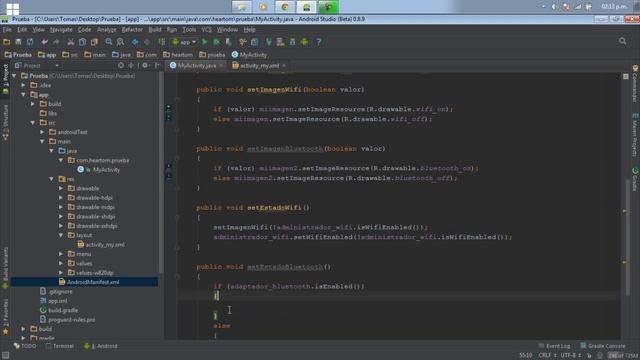Expand the drawable-hdpi folder node

61,198
